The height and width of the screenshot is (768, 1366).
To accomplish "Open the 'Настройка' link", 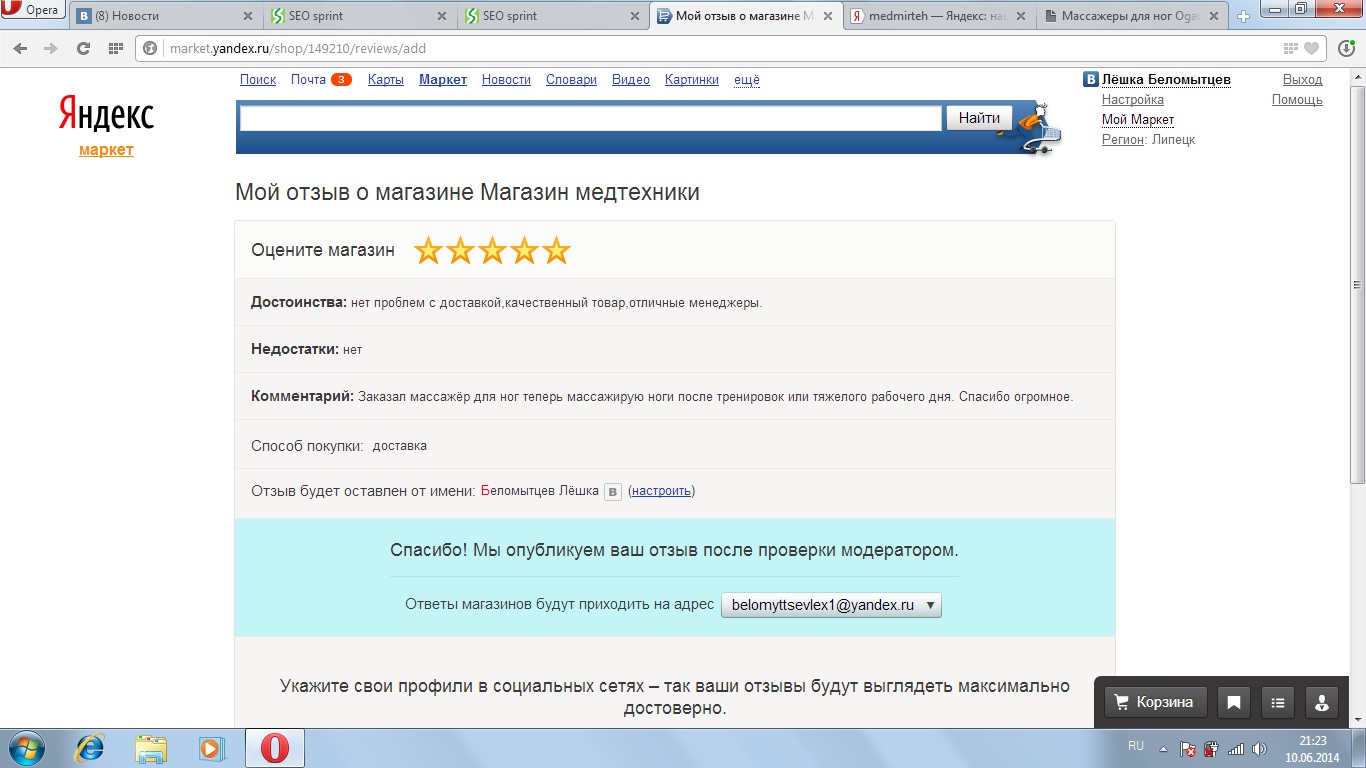I will pyautogui.click(x=1133, y=100).
